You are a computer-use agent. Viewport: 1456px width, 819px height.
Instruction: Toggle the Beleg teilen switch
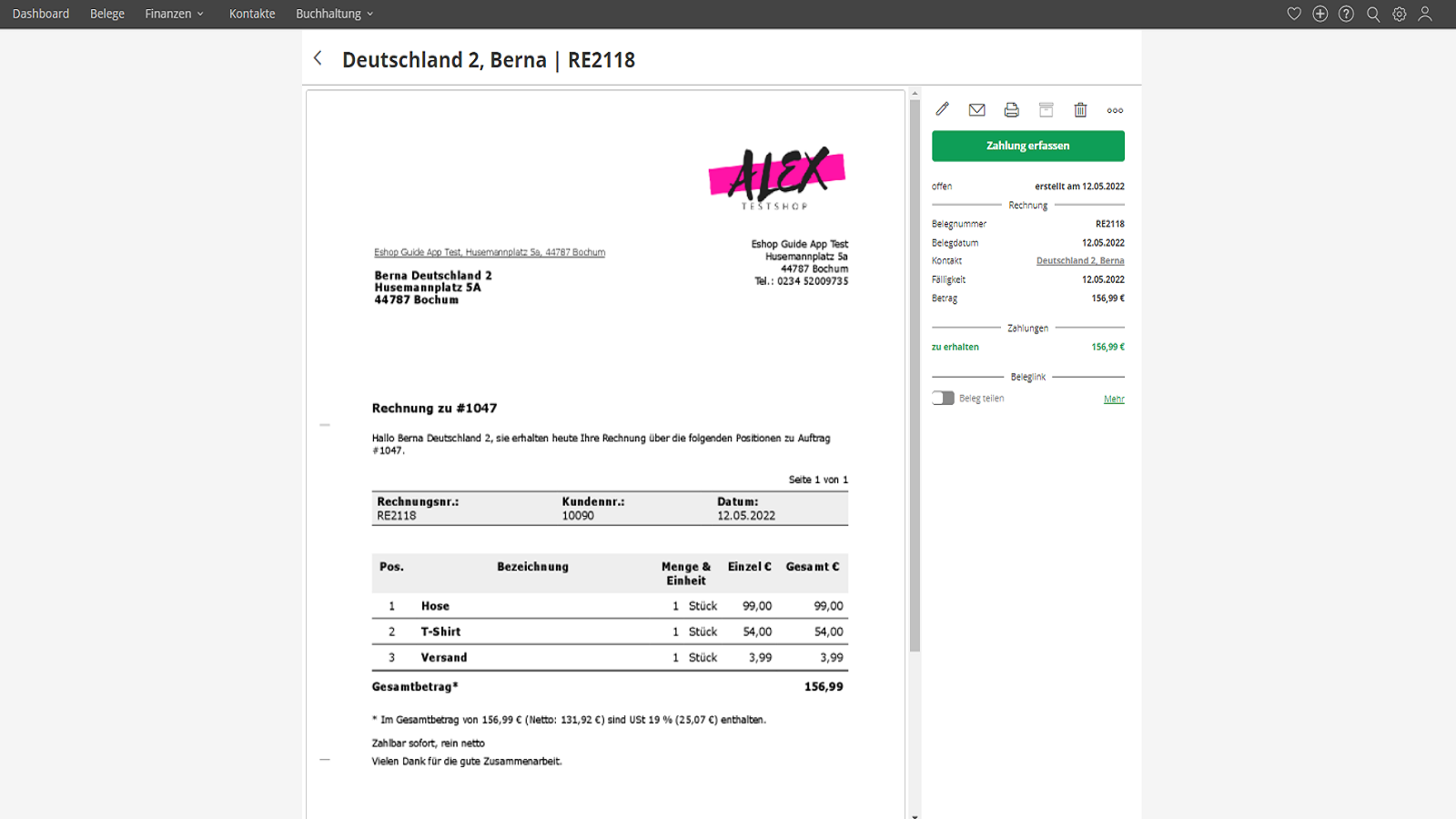(x=943, y=399)
